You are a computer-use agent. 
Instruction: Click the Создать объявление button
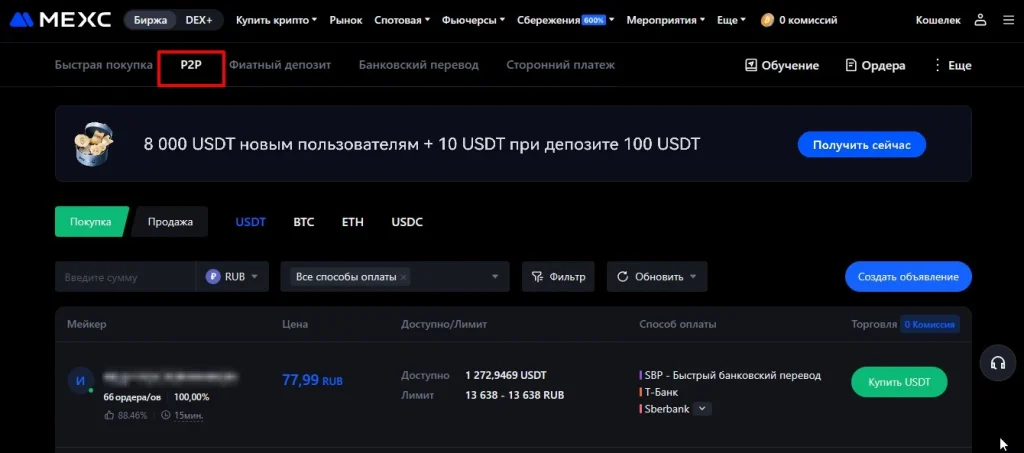point(908,277)
